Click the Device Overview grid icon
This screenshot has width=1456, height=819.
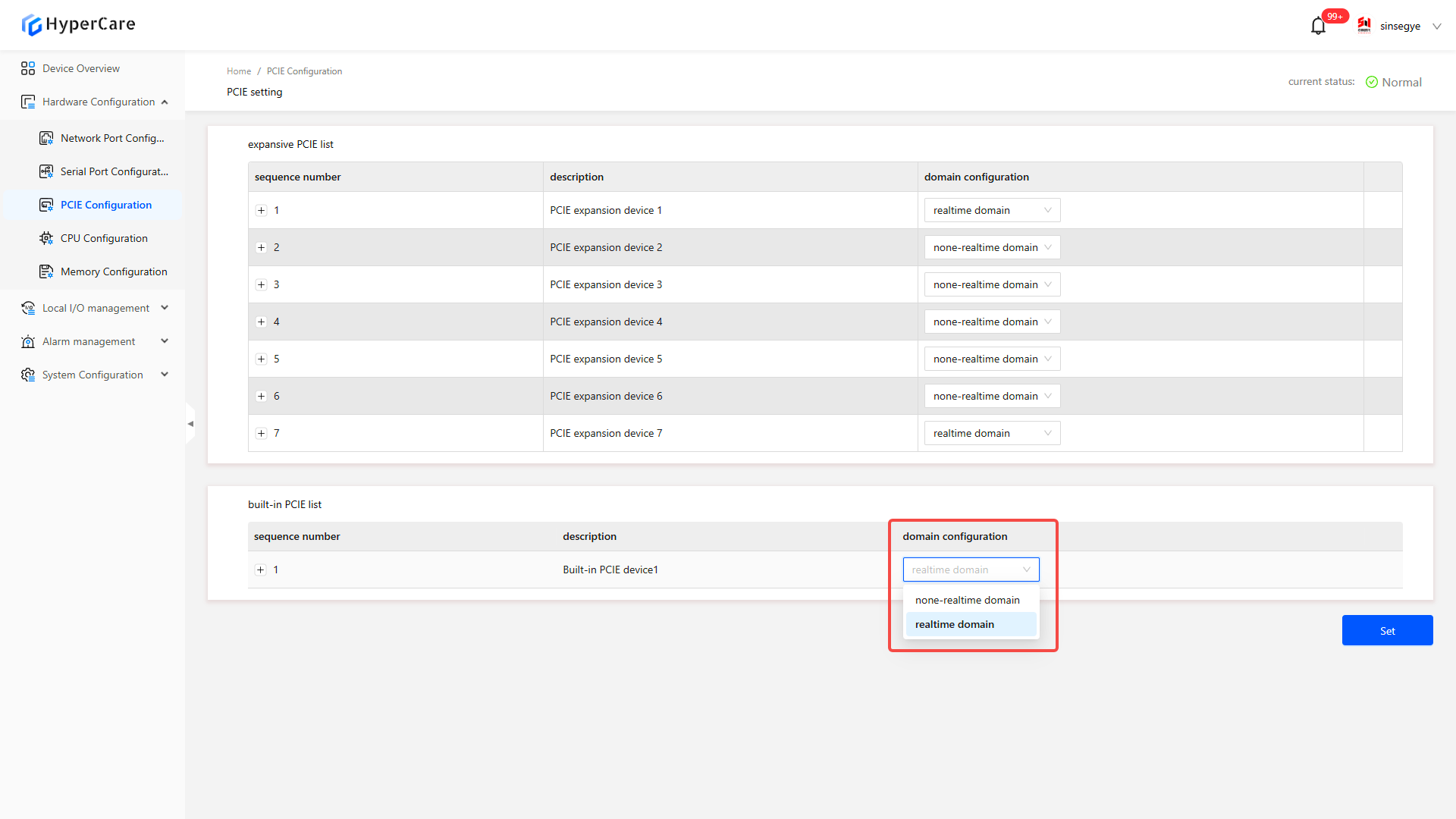click(x=28, y=68)
